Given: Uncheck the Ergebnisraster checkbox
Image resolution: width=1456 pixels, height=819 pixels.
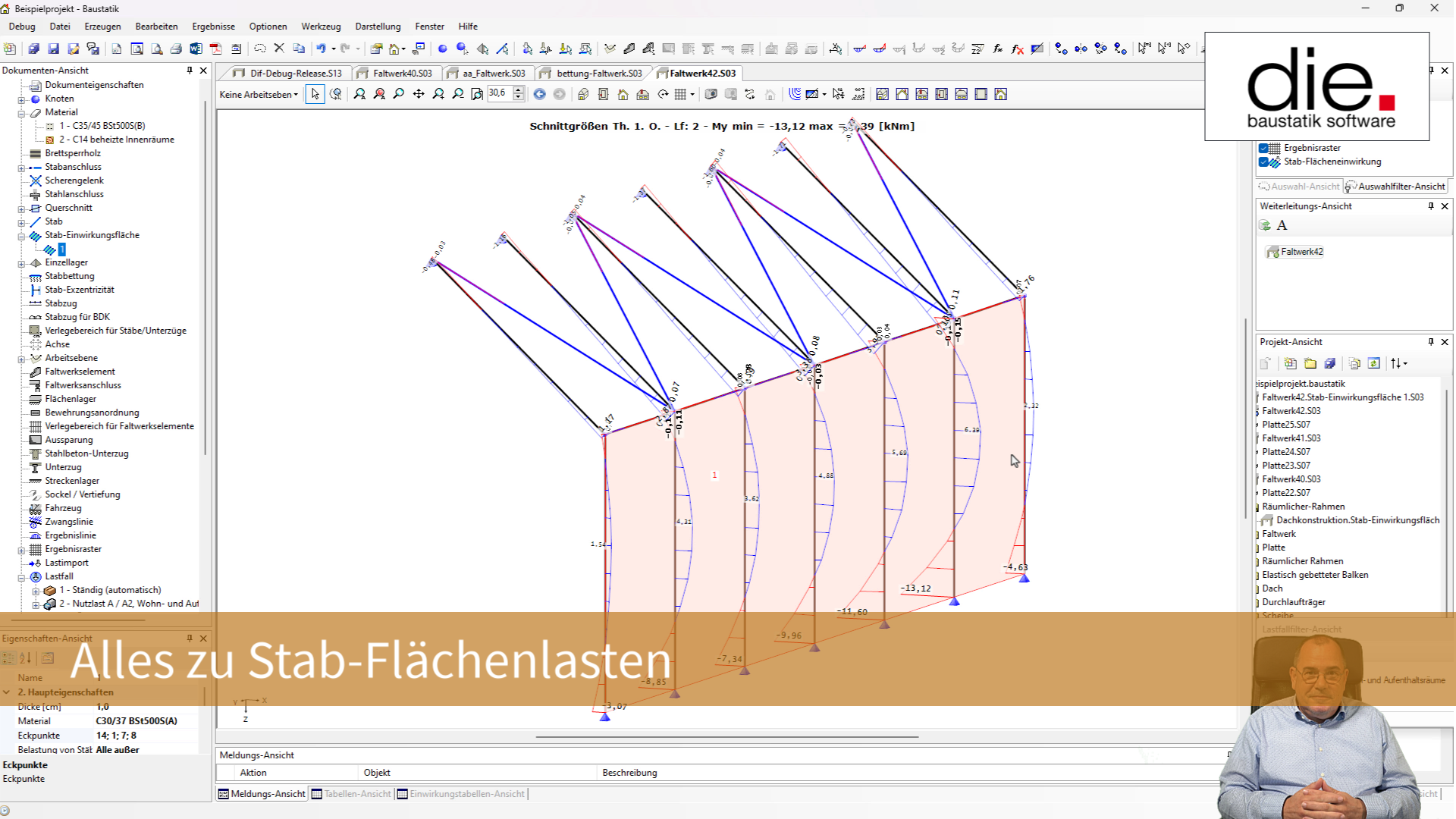Looking at the screenshot, I should click(1263, 148).
